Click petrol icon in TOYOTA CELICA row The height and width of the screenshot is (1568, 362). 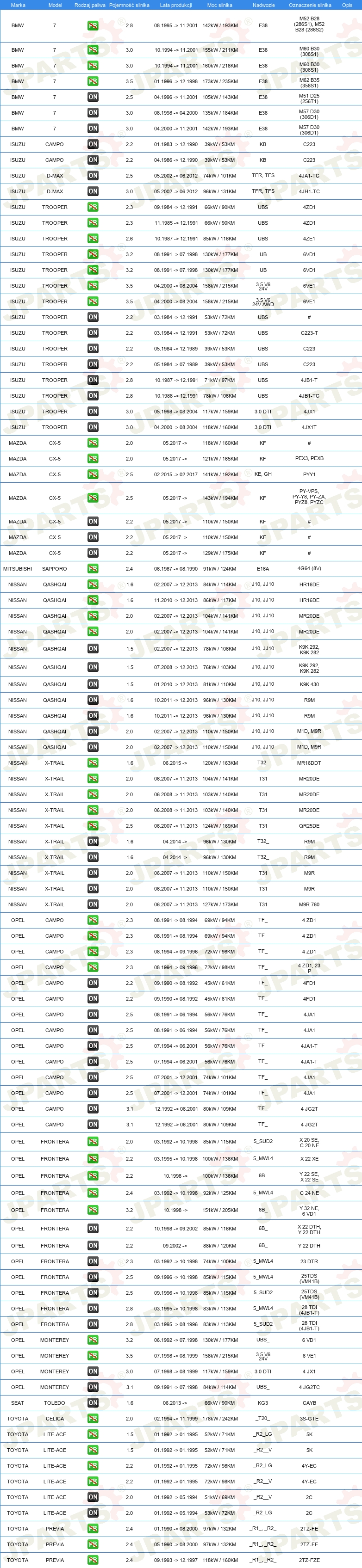[93, 1419]
